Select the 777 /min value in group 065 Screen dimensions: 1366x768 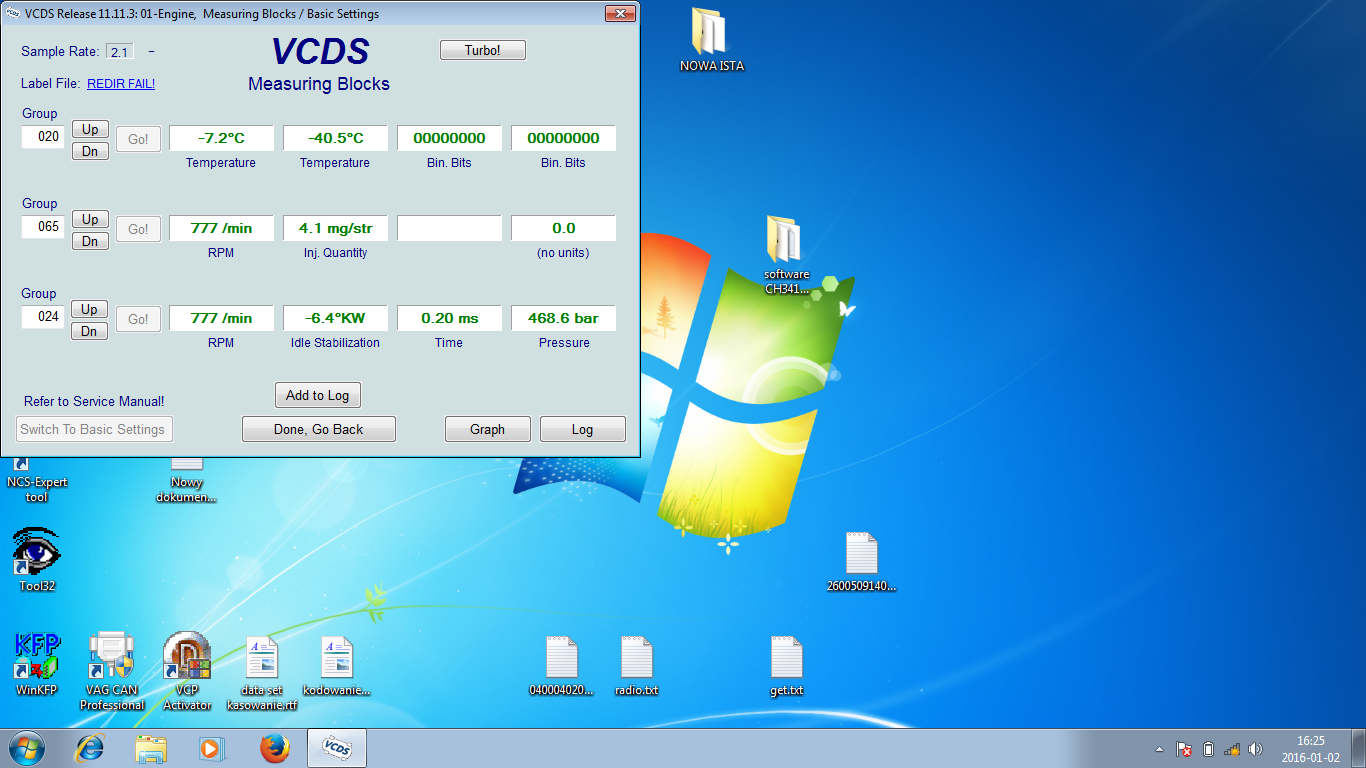(x=221, y=228)
